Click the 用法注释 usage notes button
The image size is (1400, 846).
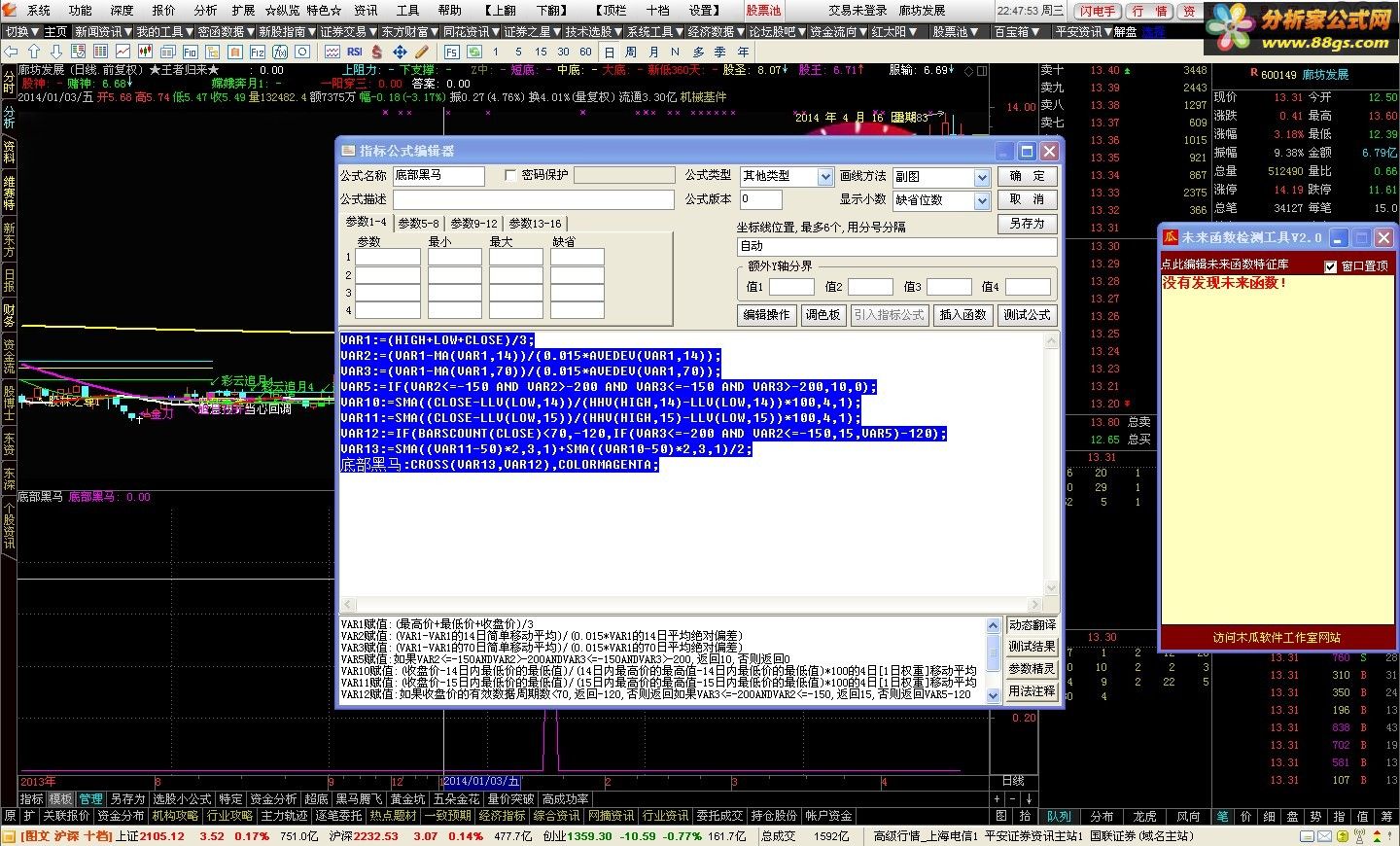click(1032, 691)
